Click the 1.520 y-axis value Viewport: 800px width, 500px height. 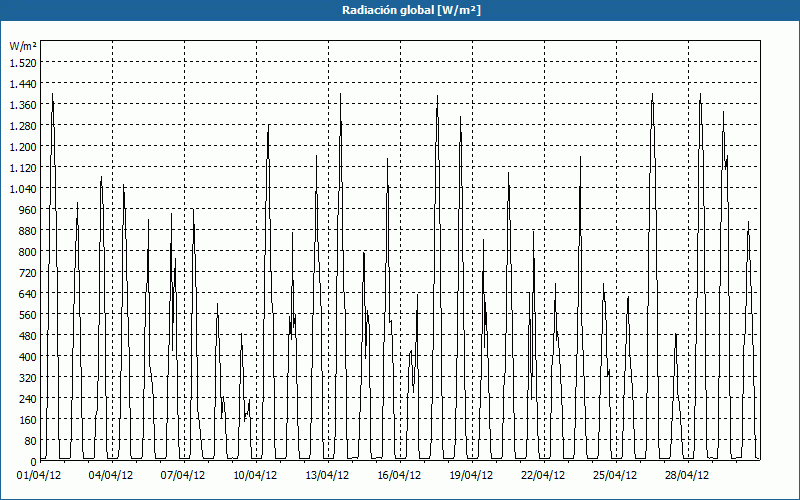[x=23, y=63]
